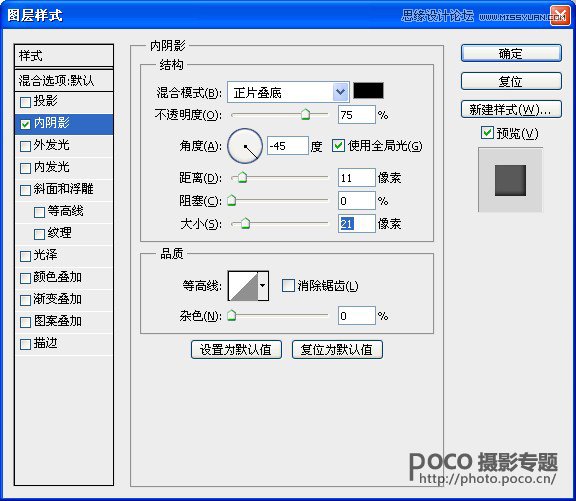
Task: Open the 正片叠底 blend mode dropdown
Action: 288,92
